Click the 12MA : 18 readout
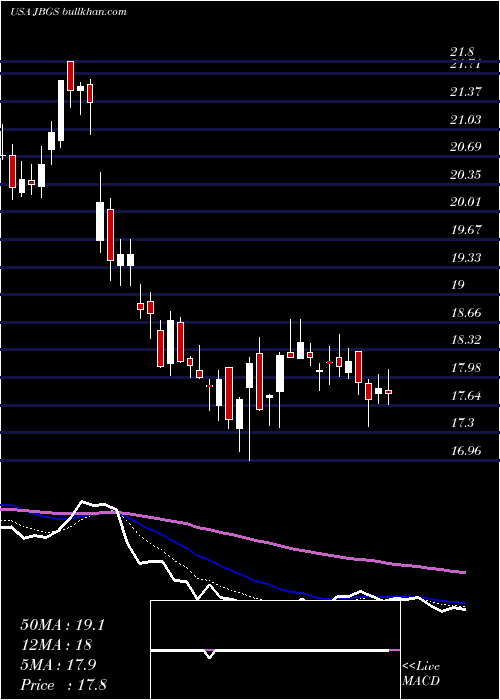This screenshot has height=700, width=500. click(56, 645)
